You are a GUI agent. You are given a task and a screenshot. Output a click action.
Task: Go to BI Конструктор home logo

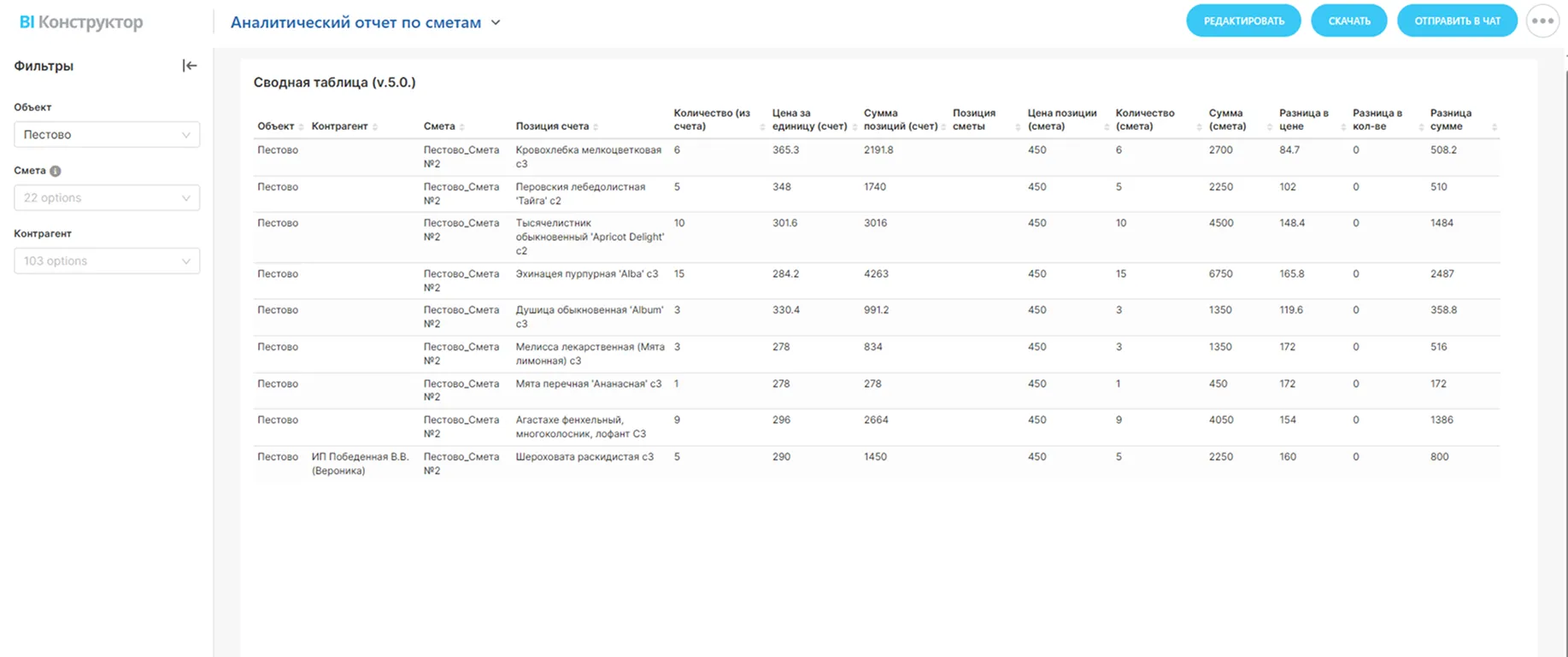pyautogui.click(x=81, y=22)
